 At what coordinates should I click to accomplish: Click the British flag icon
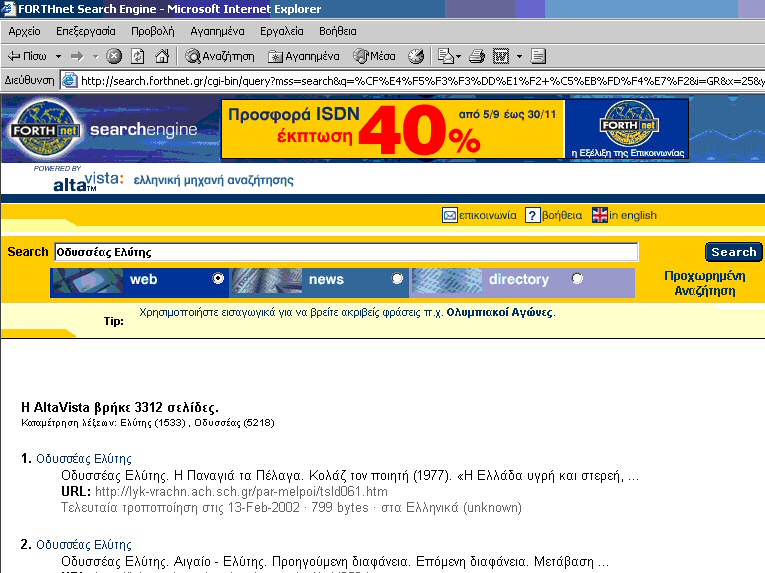[600, 215]
